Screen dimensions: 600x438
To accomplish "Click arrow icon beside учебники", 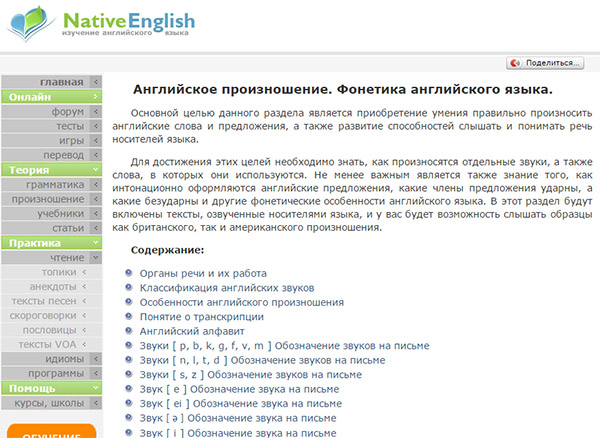I will (x=95, y=214).
